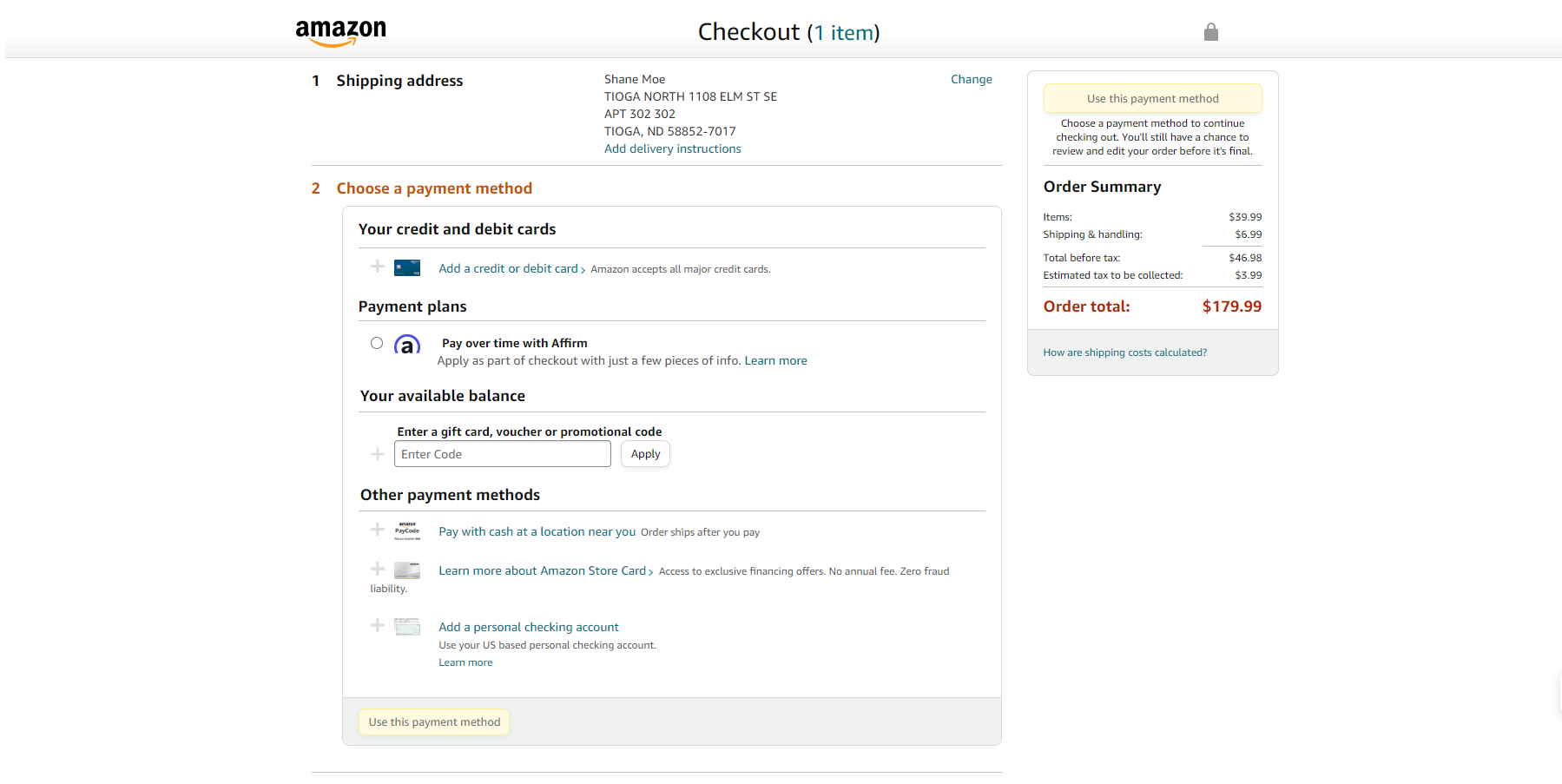
Task: Click the Your available balance heading
Action: click(443, 396)
